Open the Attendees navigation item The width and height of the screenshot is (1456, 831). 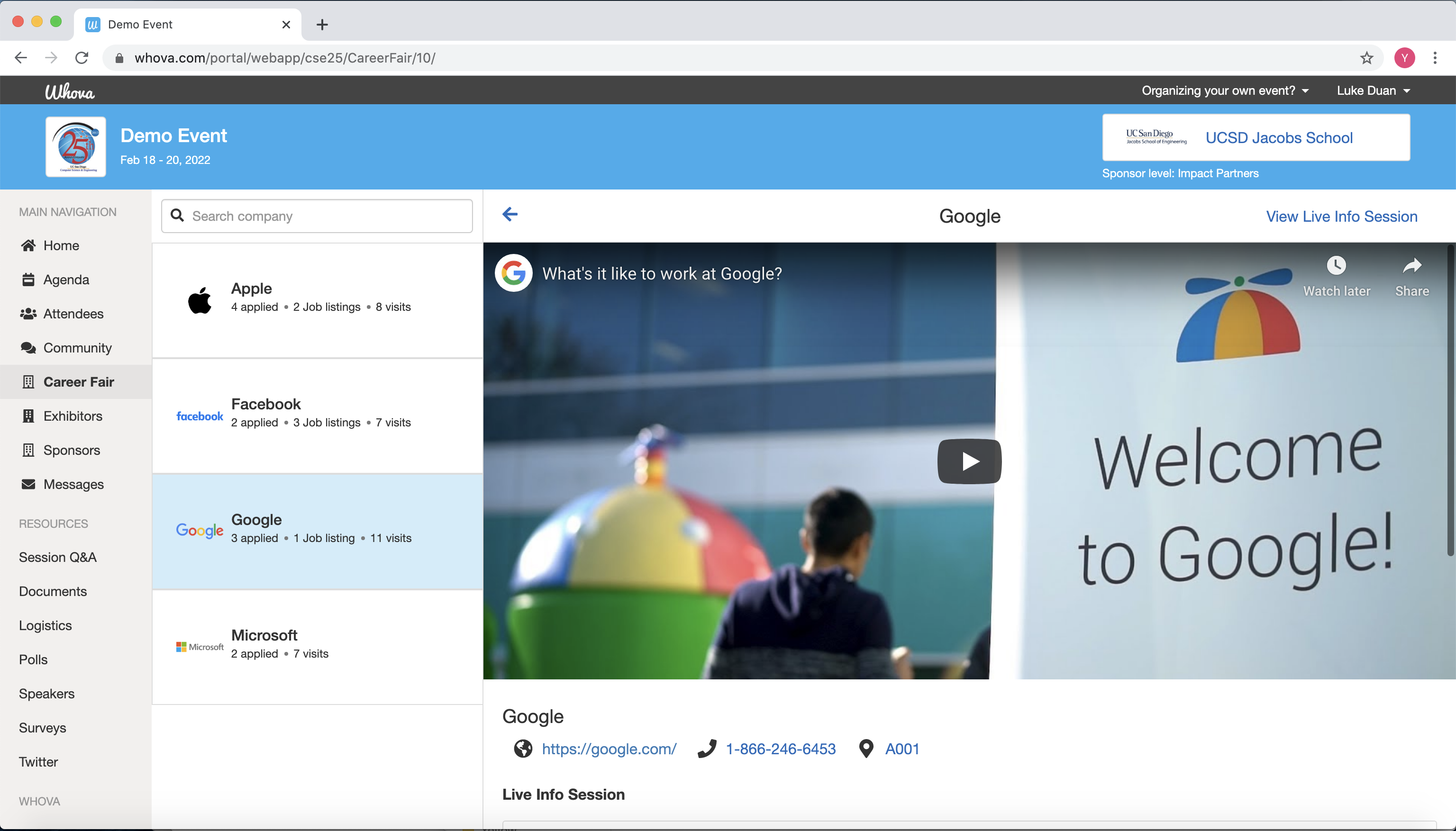[x=73, y=313]
